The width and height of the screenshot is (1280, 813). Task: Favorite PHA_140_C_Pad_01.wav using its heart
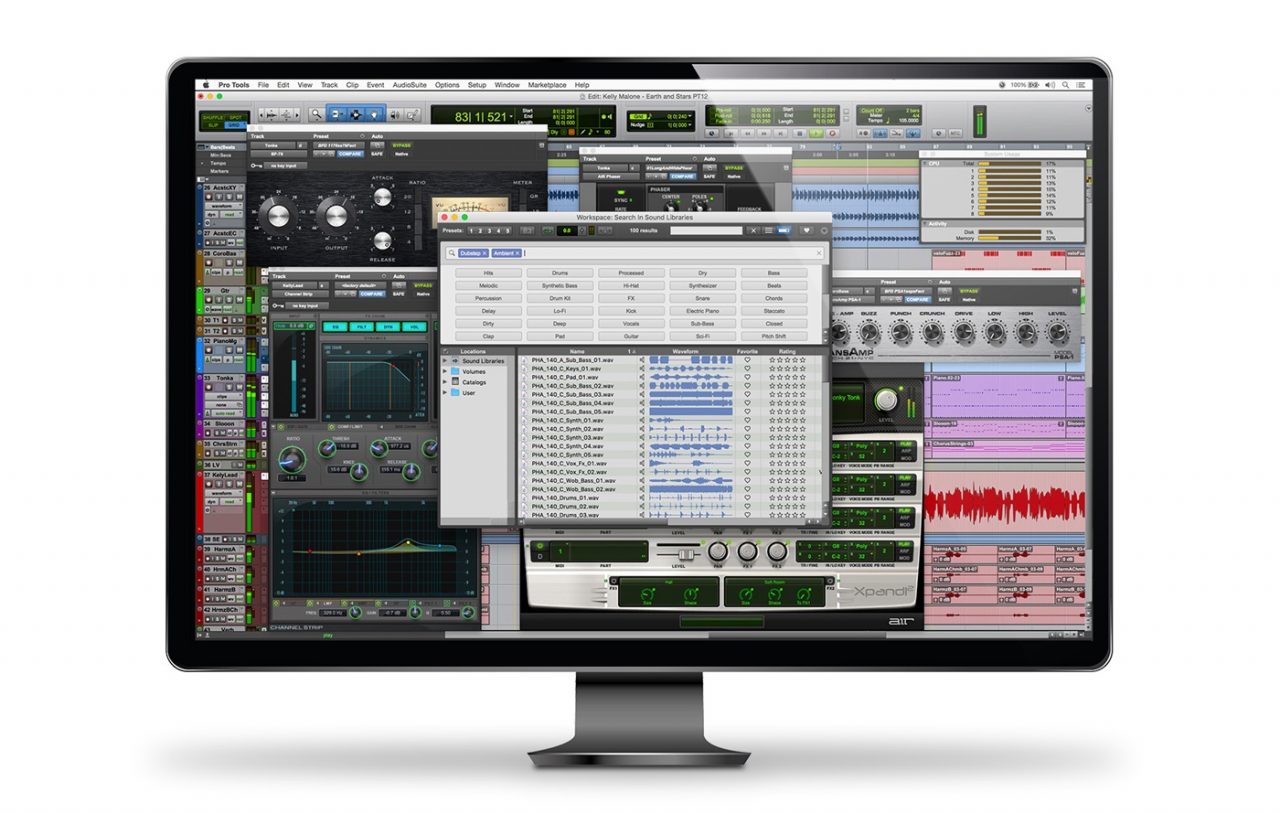[747, 378]
